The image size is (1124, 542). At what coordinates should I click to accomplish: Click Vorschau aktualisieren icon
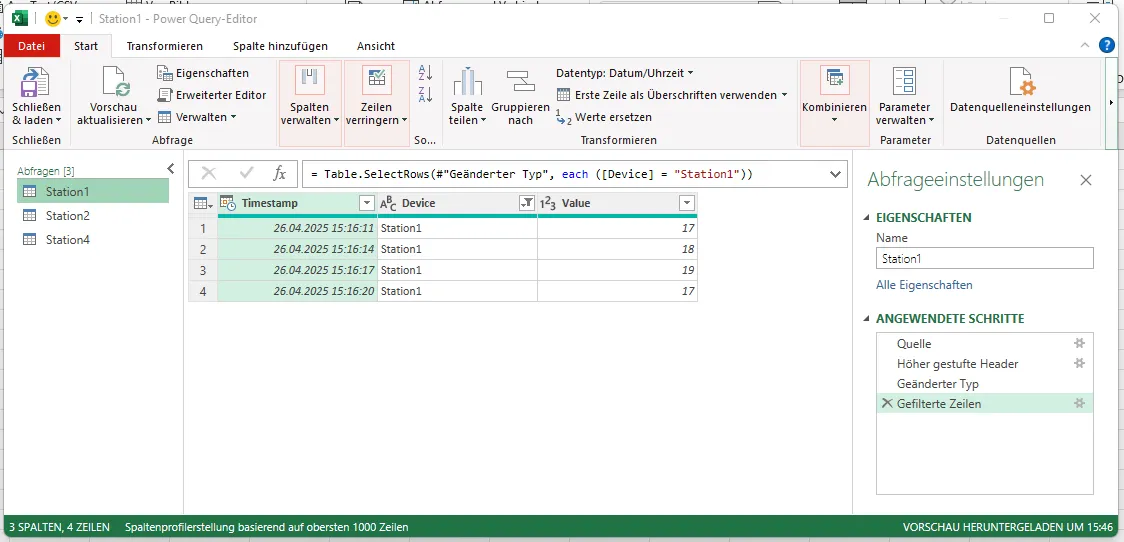point(115,82)
